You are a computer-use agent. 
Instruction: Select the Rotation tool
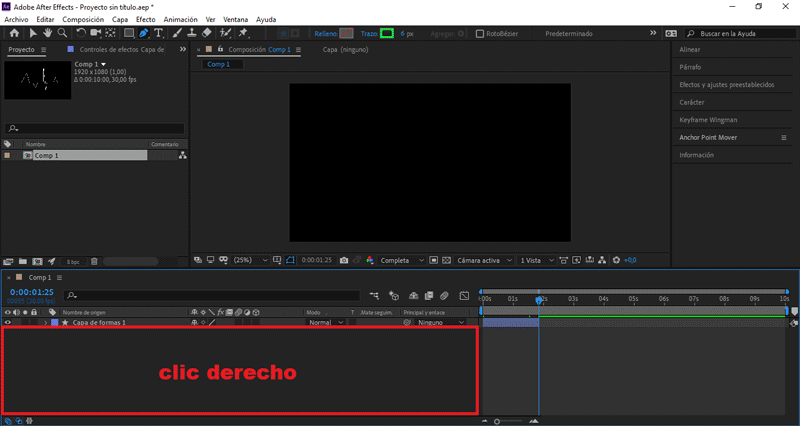[x=81, y=33]
